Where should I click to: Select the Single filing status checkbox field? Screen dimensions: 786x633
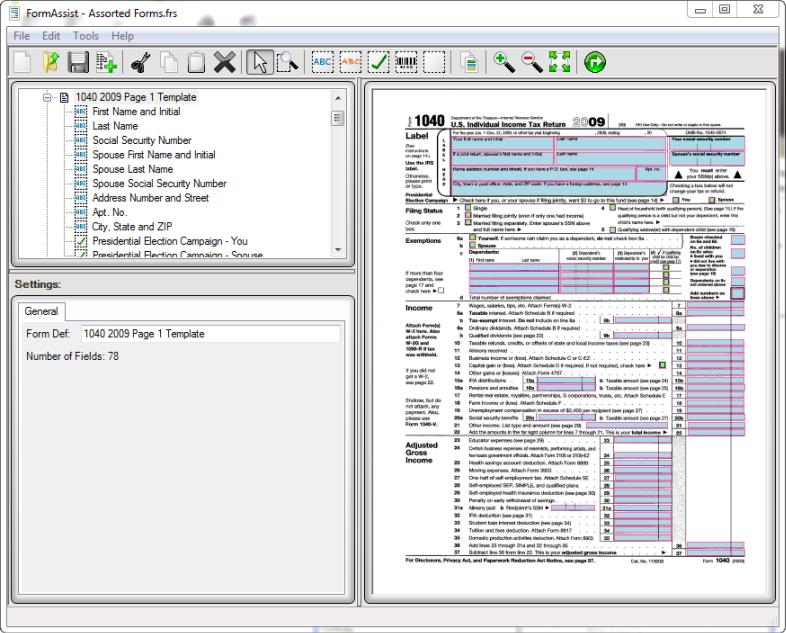(x=468, y=207)
